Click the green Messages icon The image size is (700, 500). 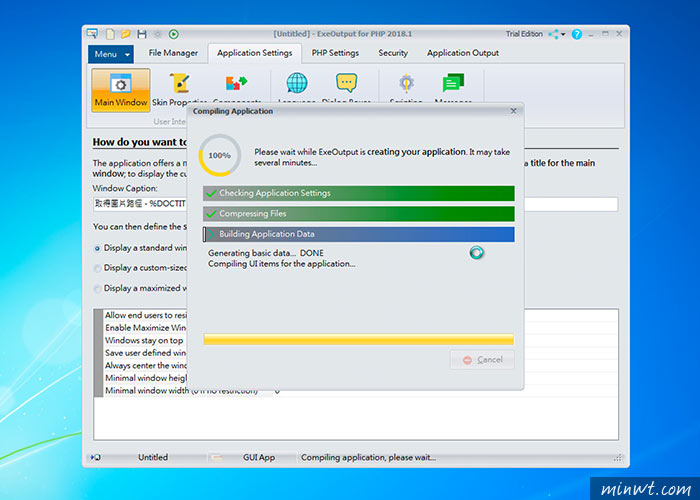tap(453, 83)
